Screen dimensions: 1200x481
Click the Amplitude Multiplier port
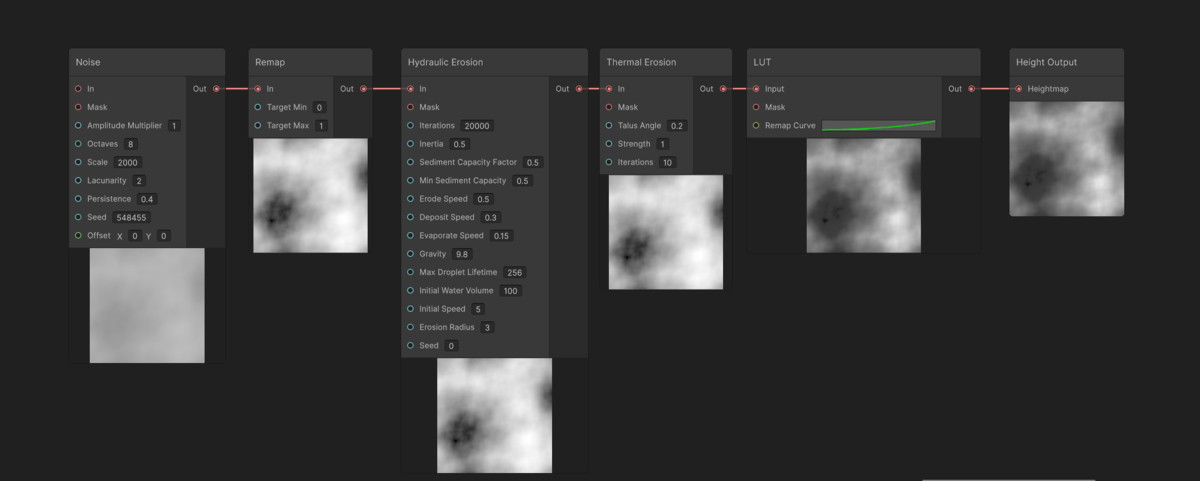tap(78, 126)
